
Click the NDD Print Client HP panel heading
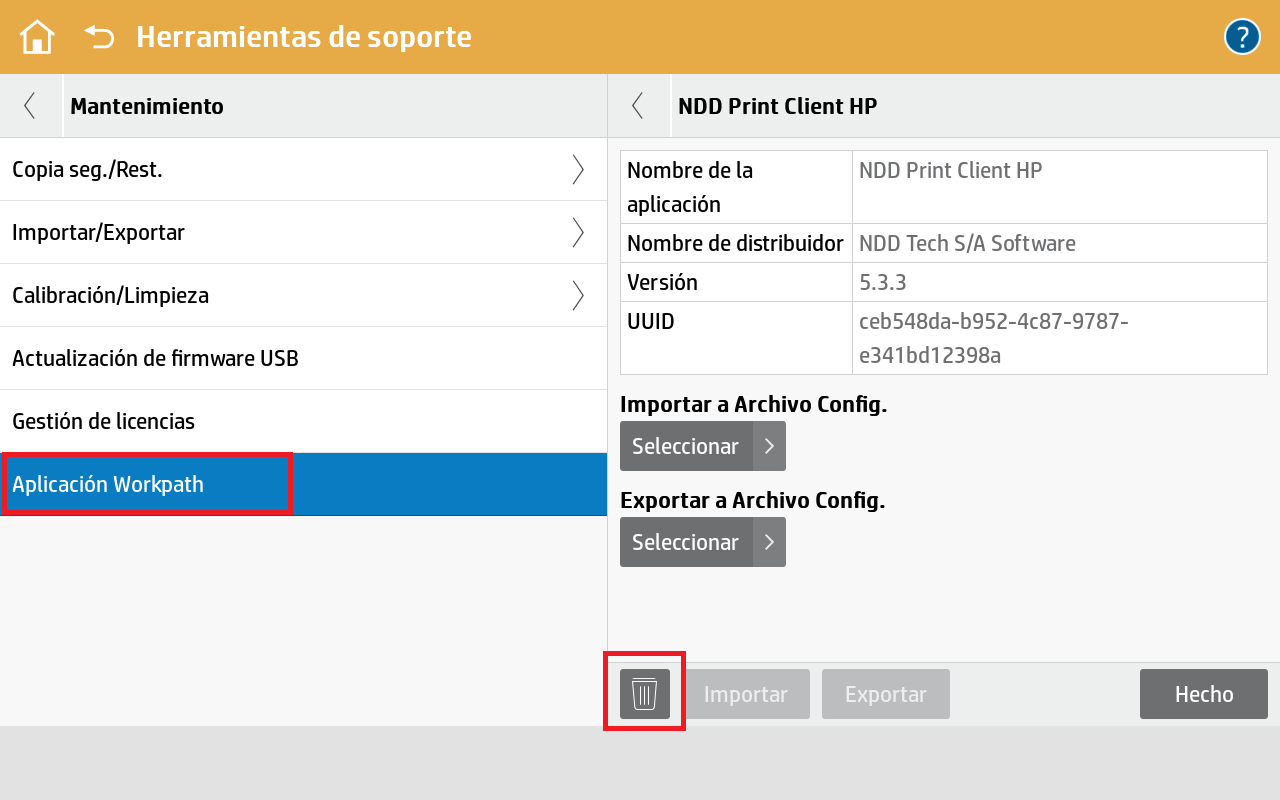[x=778, y=106]
